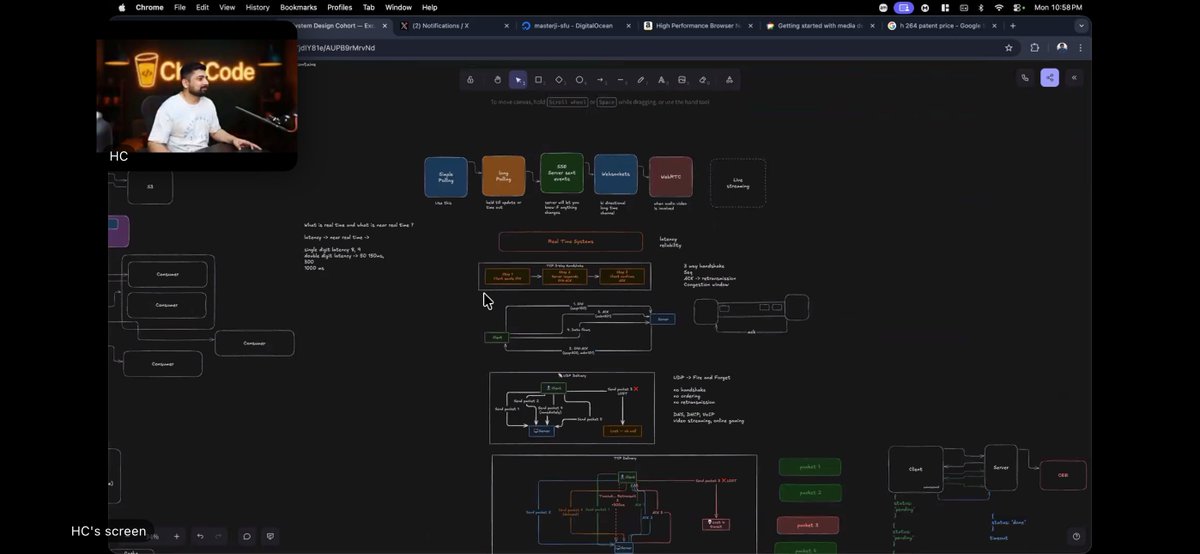Select the Pencil freedraw tool
The image size is (1200, 554).
641,79
